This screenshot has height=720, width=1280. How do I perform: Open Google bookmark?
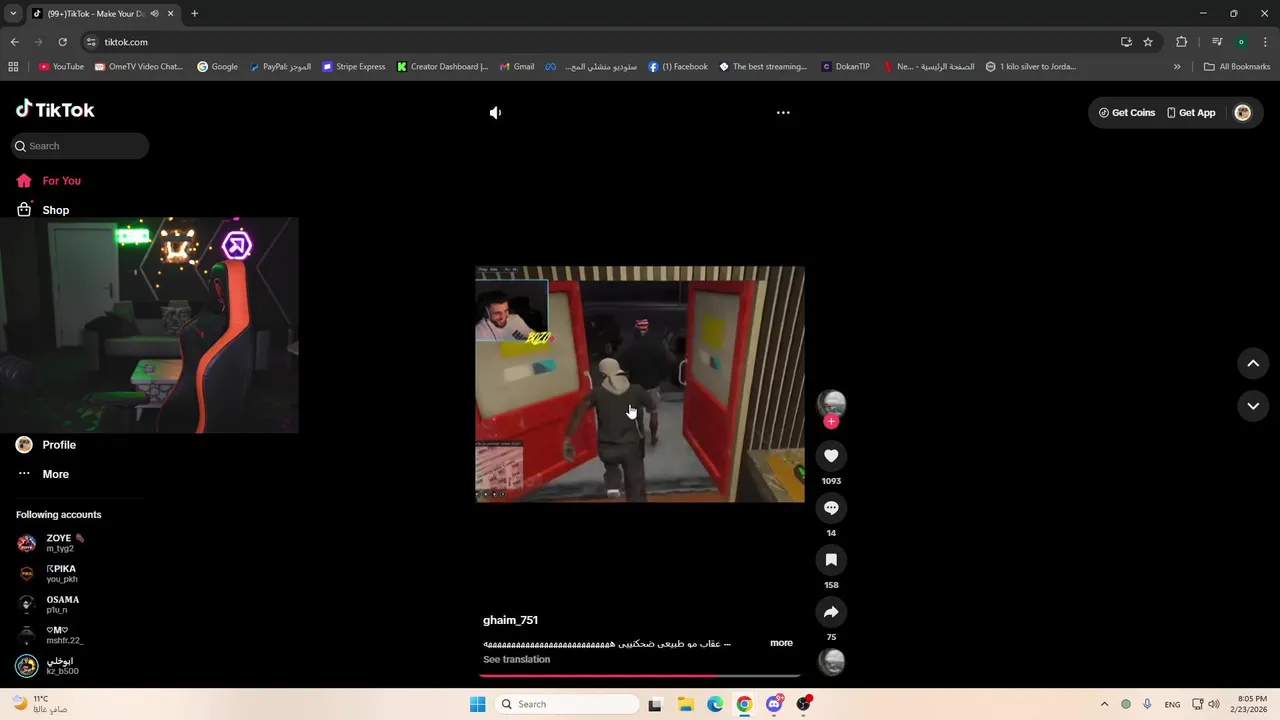tap(217, 67)
